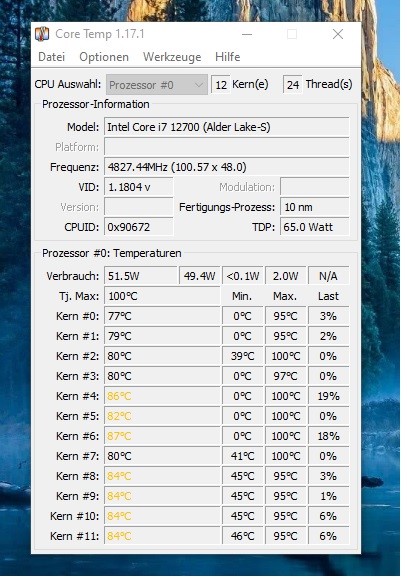Click the 12 Kern(e) count box

click(x=221, y=85)
